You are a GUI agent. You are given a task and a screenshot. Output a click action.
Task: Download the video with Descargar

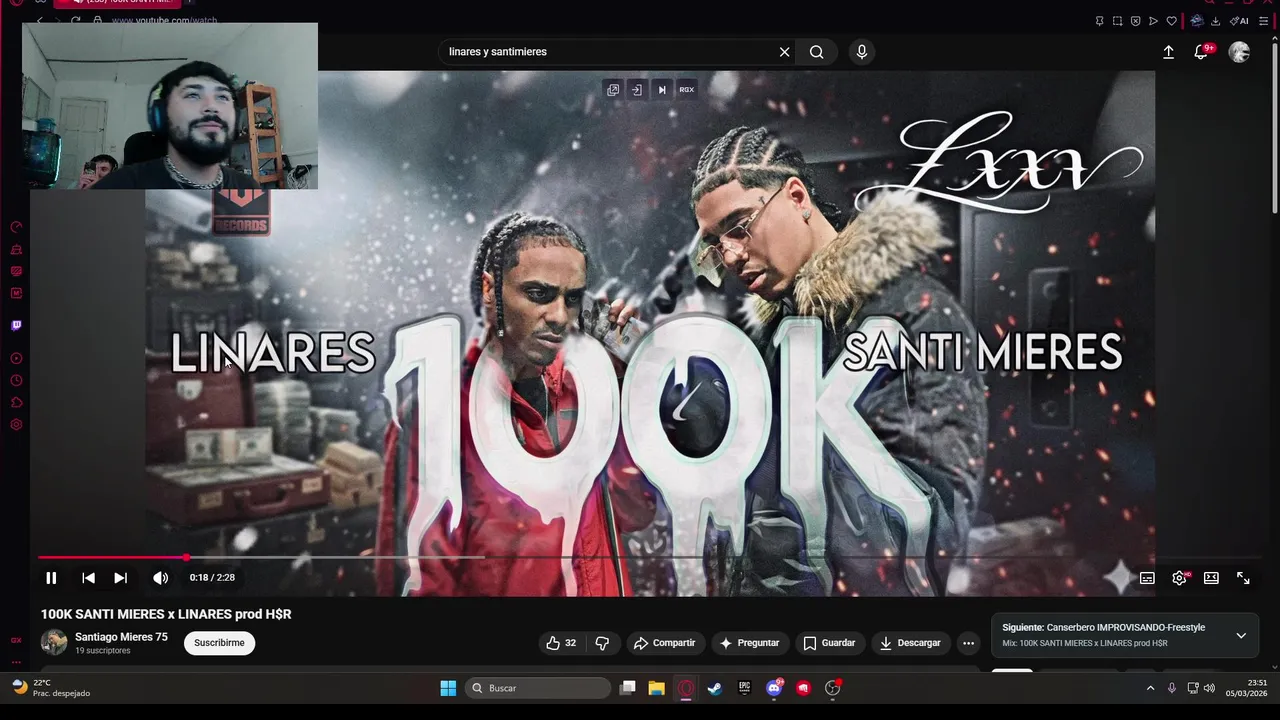tap(910, 643)
